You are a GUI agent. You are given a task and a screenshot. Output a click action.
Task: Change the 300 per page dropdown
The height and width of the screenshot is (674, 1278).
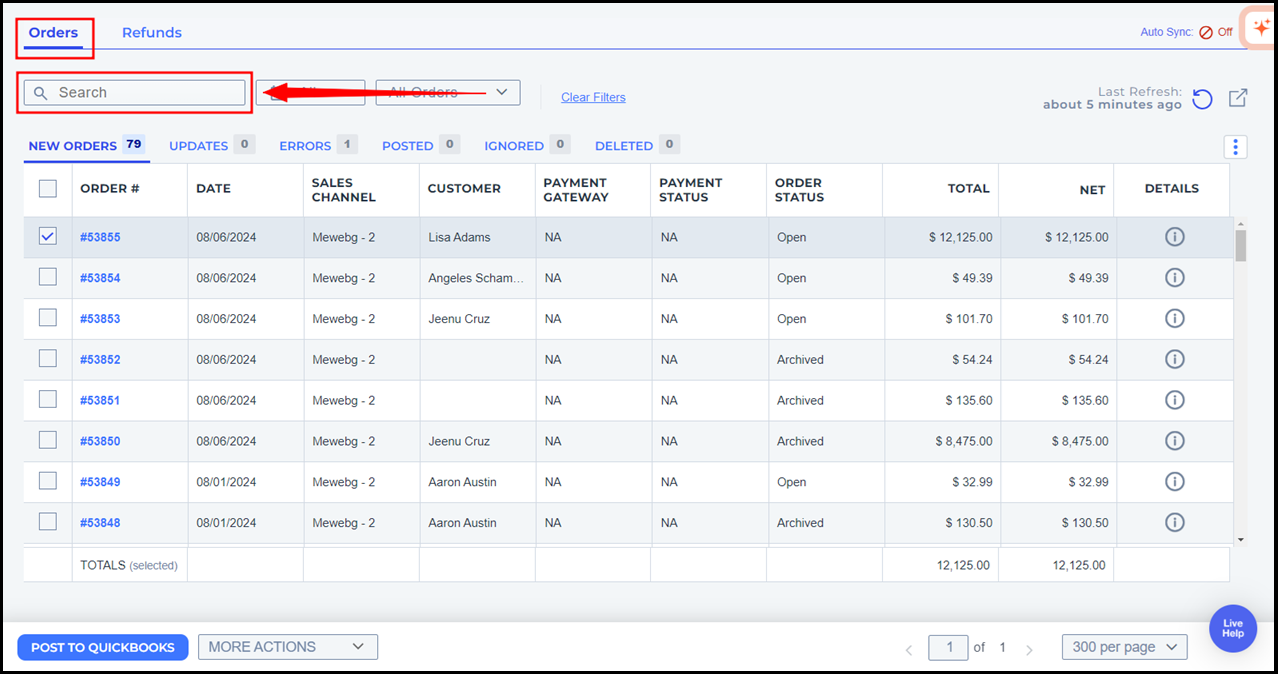pos(1124,647)
